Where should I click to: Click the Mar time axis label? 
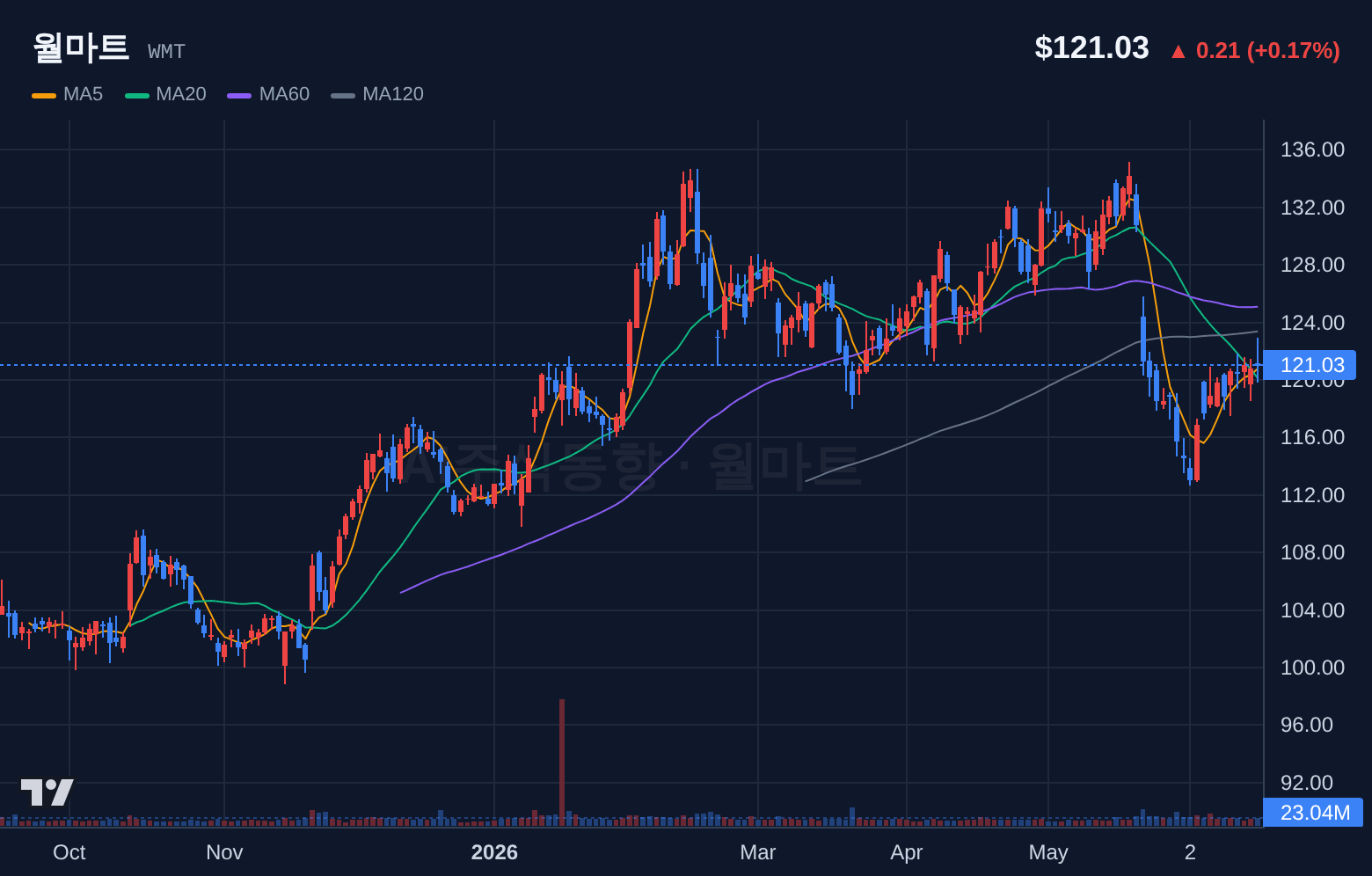[758, 852]
